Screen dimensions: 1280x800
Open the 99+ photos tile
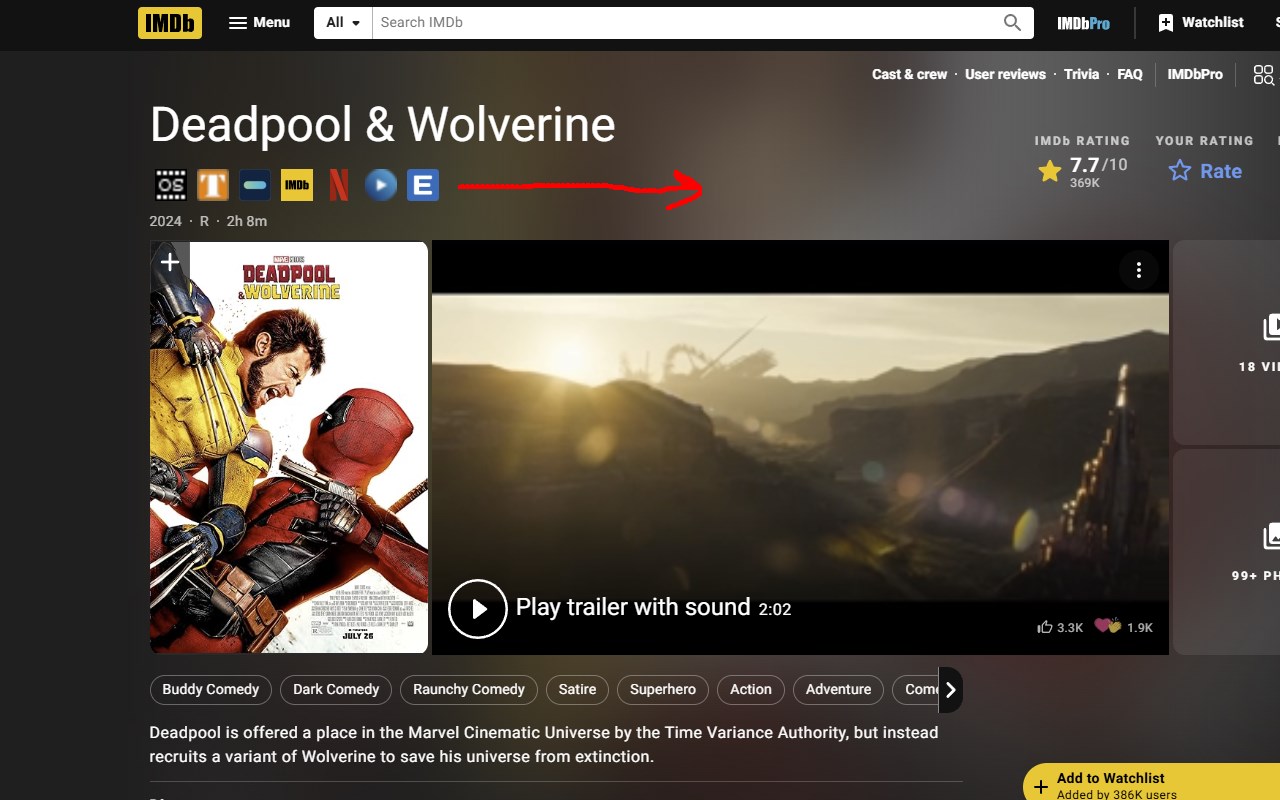(x=1226, y=552)
